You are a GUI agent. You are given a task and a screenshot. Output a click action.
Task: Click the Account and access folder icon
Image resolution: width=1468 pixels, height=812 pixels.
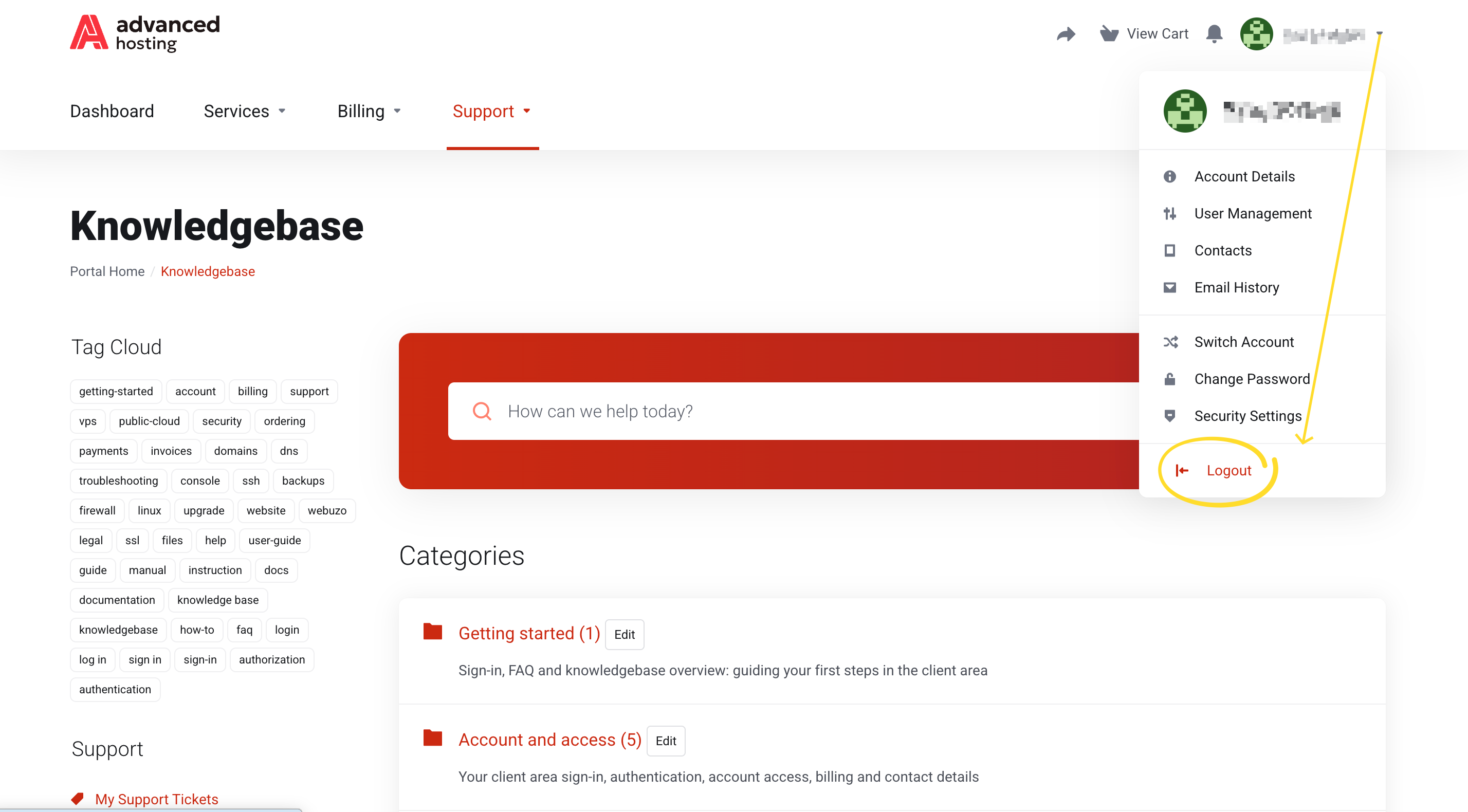click(x=433, y=738)
